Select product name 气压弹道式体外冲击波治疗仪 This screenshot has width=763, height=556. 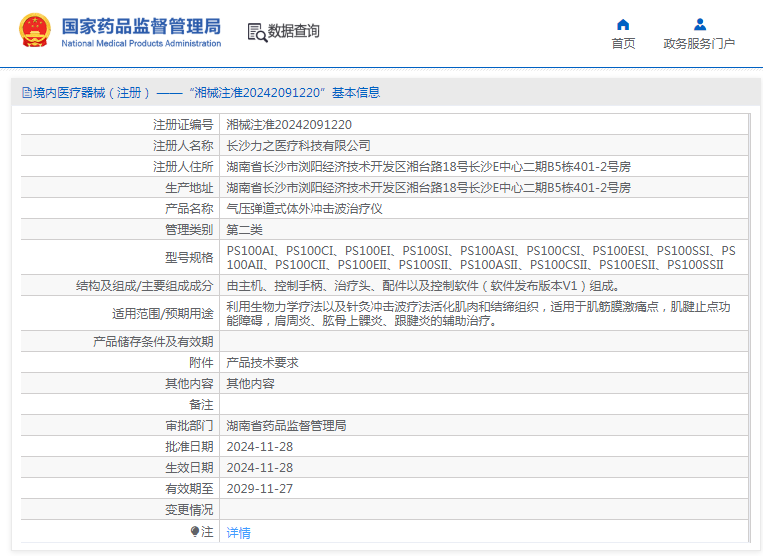click(x=304, y=209)
